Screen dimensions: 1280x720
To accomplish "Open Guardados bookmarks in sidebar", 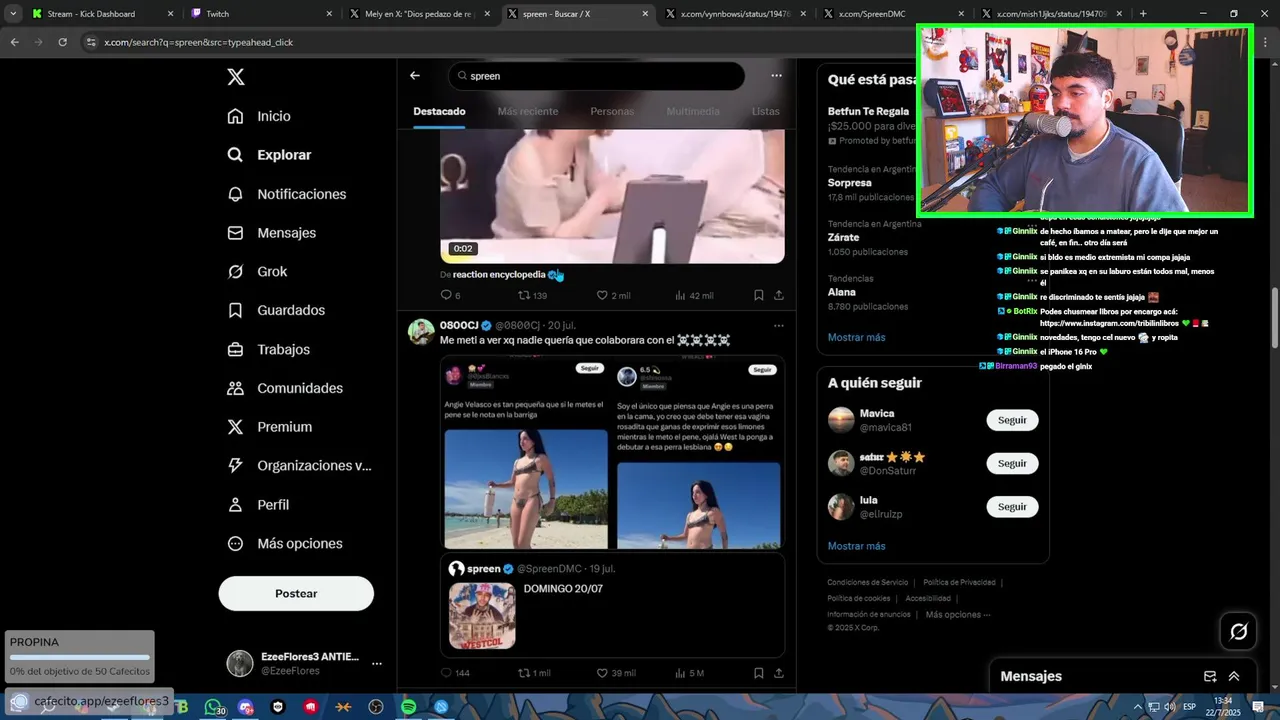I will click(276, 310).
